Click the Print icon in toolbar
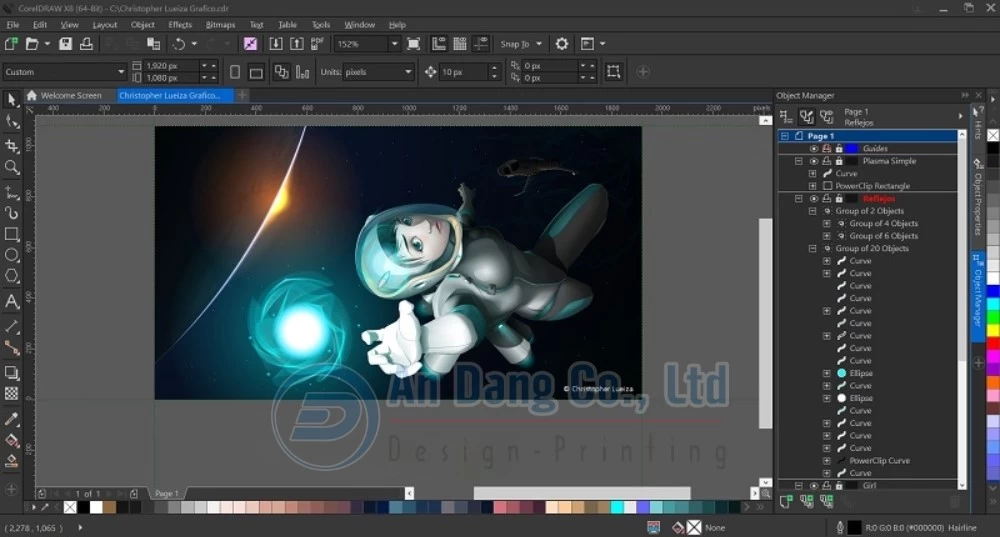 point(86,43)
